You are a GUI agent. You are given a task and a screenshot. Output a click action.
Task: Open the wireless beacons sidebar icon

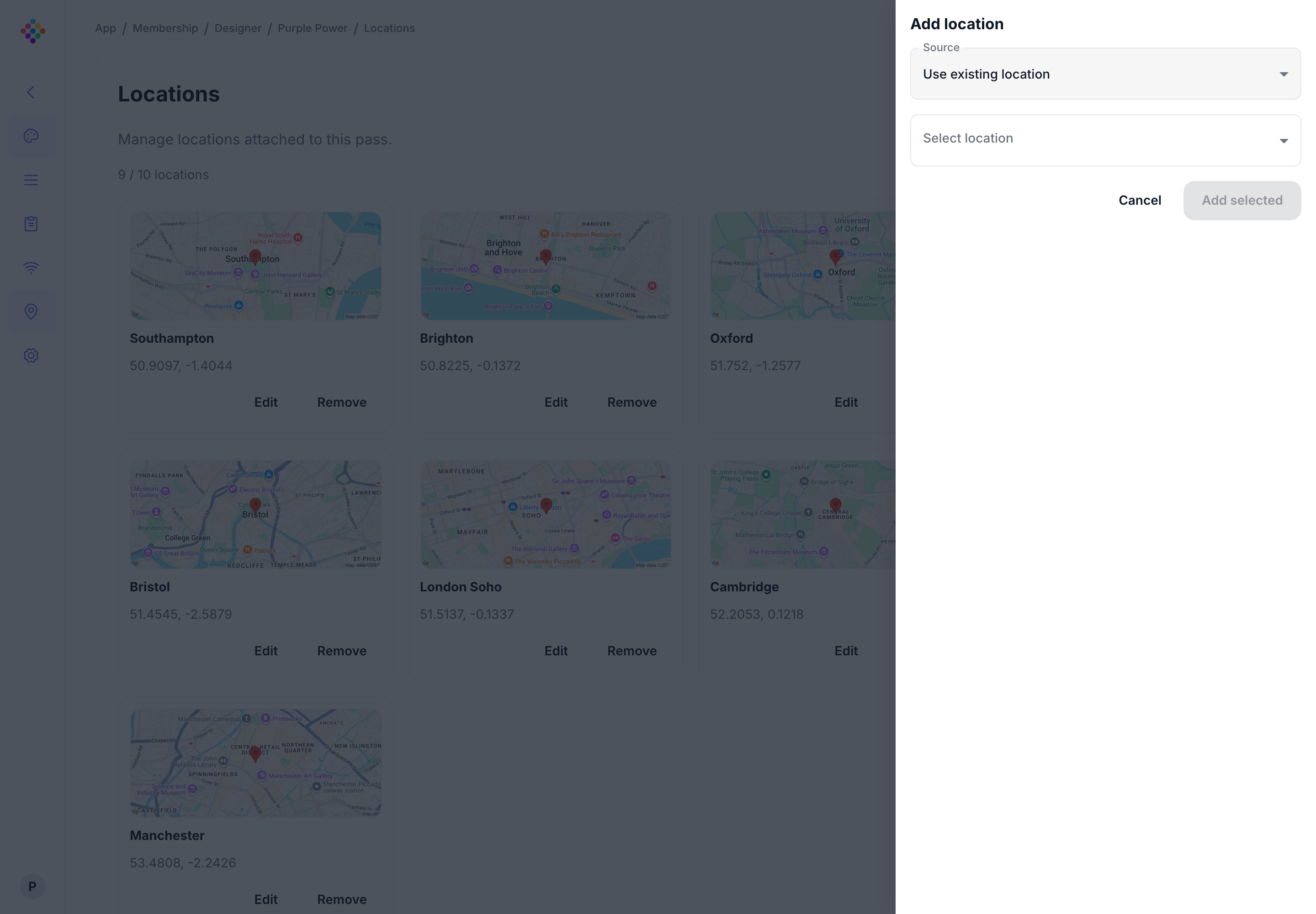tap(31, 267)
